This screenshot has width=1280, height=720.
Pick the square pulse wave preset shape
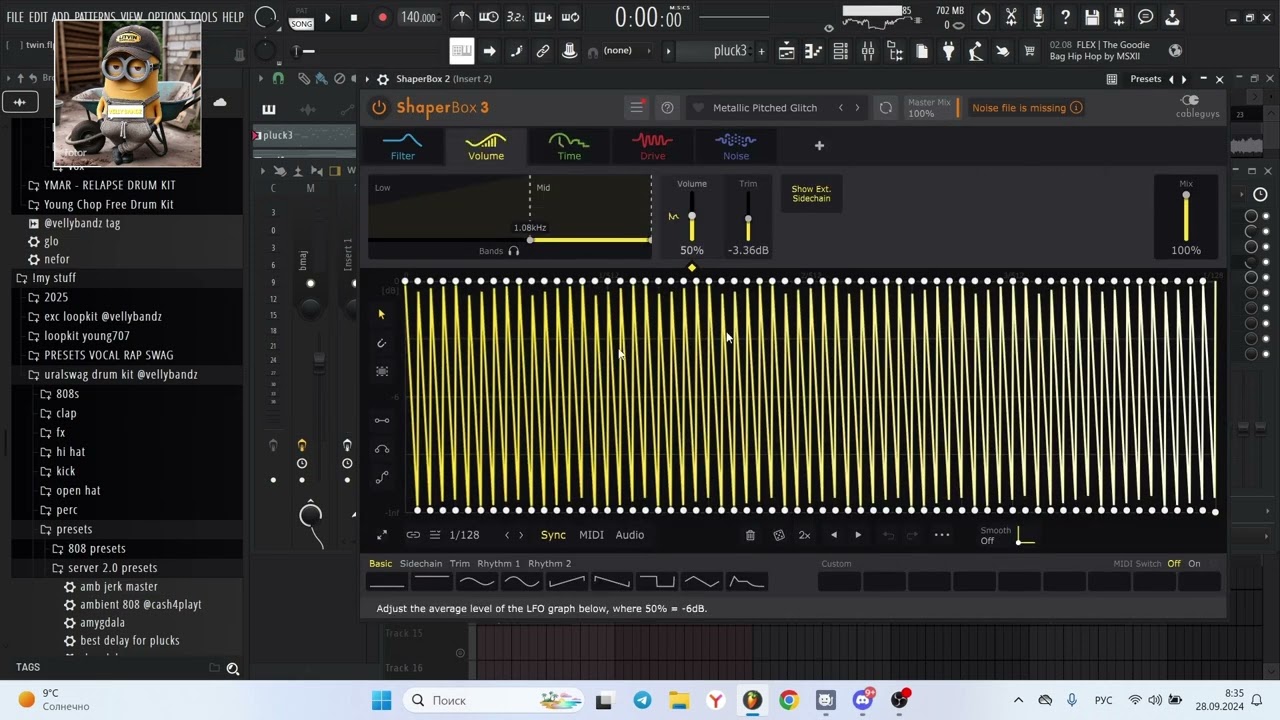(656, 582)
